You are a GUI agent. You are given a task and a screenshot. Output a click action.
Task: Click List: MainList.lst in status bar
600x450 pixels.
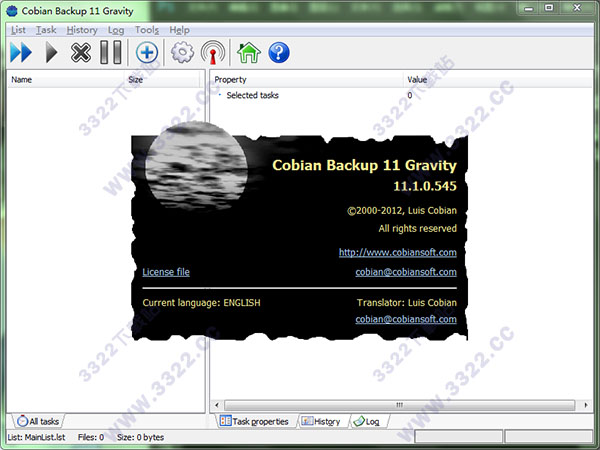click(x=37, y=437)
